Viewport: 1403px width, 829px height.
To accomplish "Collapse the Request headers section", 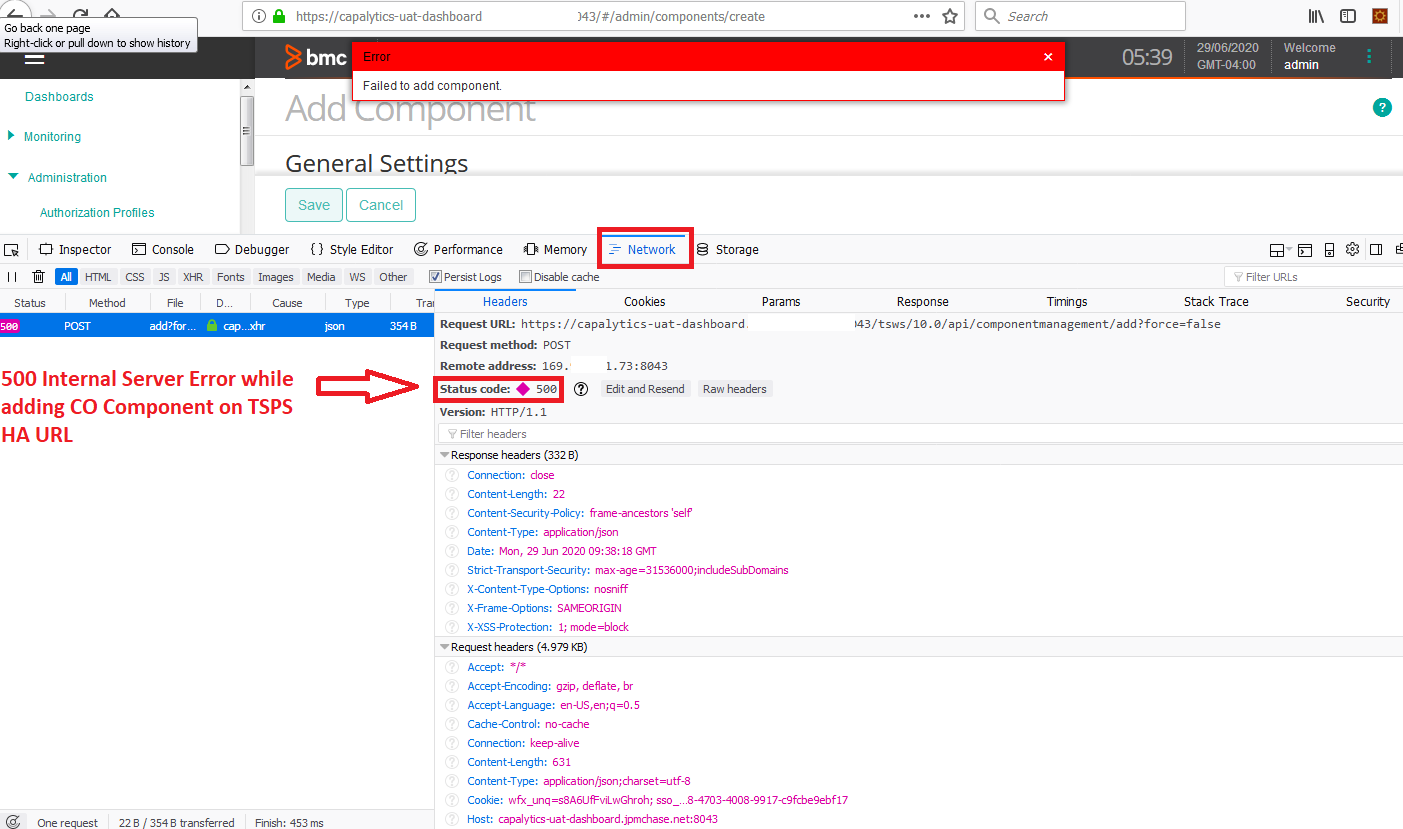I will click(445, 647).
